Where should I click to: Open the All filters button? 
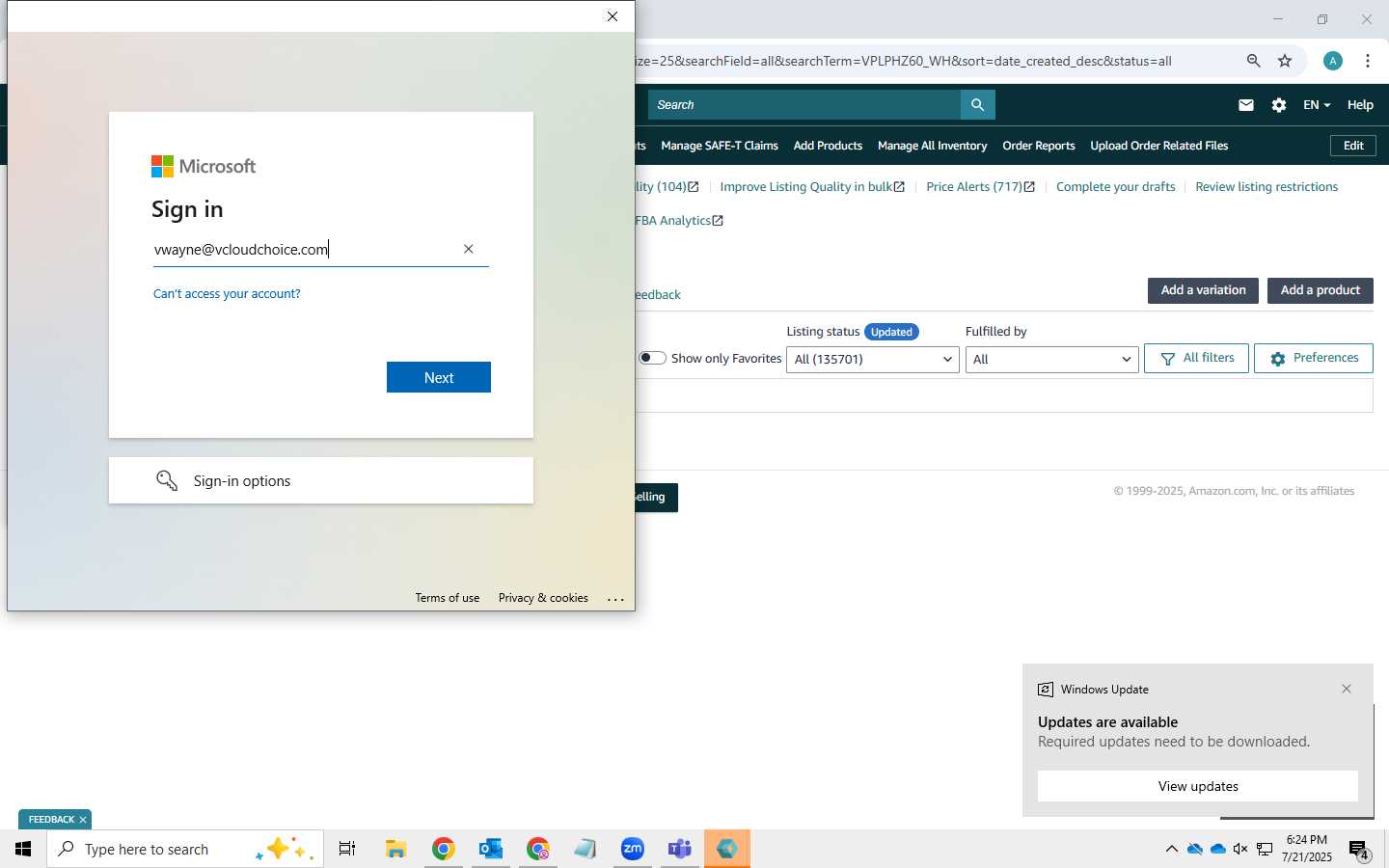click(x=1197, y=359)
